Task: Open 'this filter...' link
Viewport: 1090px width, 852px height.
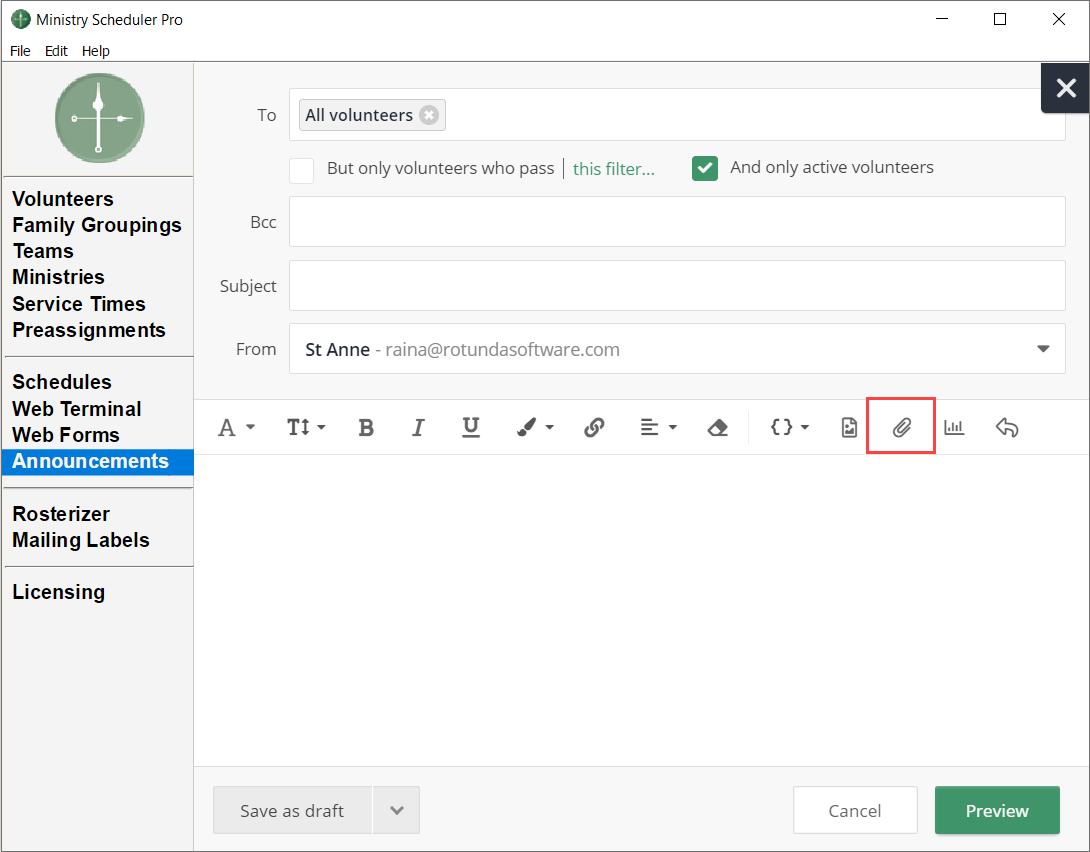Action: [613, 169]
